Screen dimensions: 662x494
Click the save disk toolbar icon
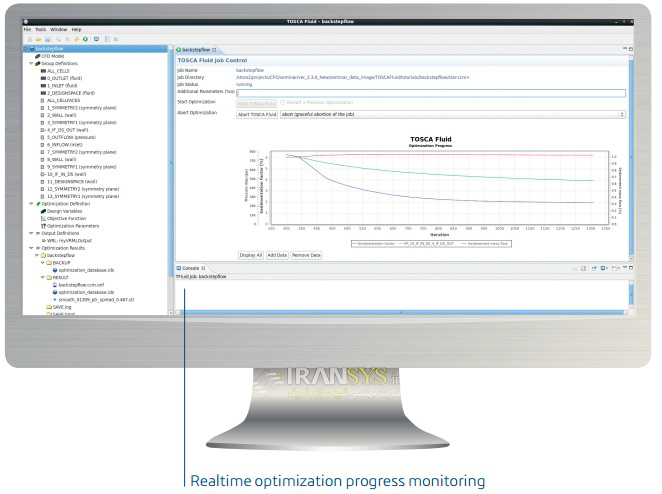pyautogui.click(x=47, y=39)
